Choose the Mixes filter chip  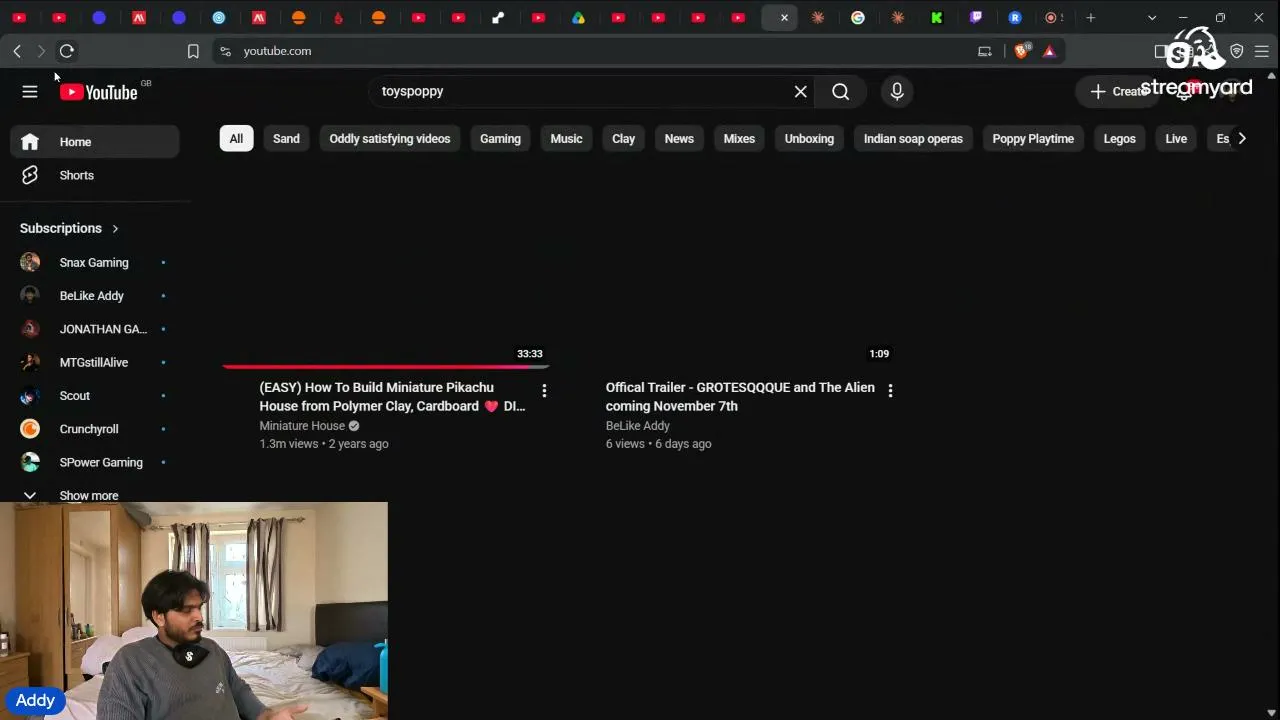[x=739, y=139]
